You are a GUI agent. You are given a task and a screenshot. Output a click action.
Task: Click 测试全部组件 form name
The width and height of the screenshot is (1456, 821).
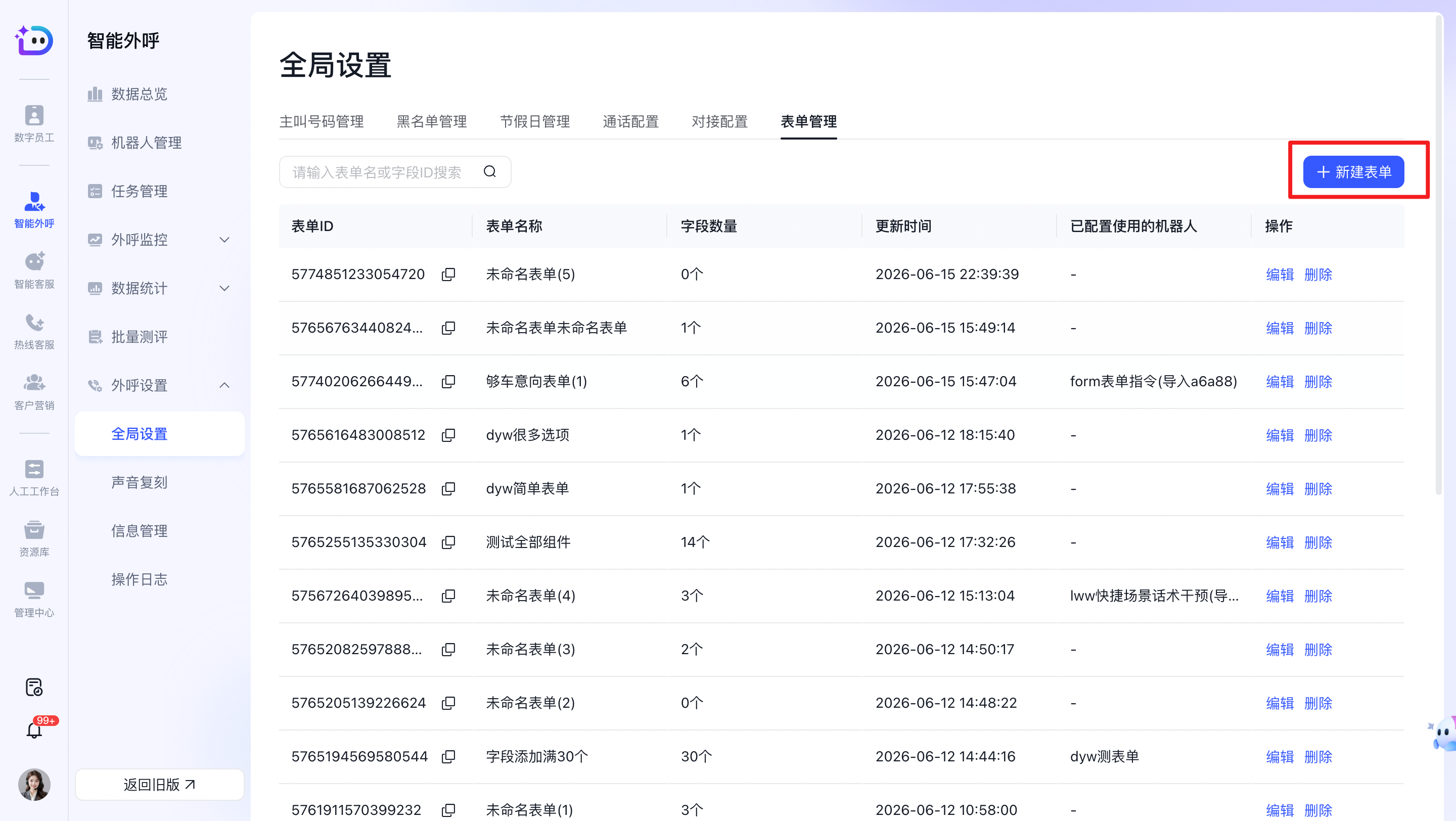(528, 542)
